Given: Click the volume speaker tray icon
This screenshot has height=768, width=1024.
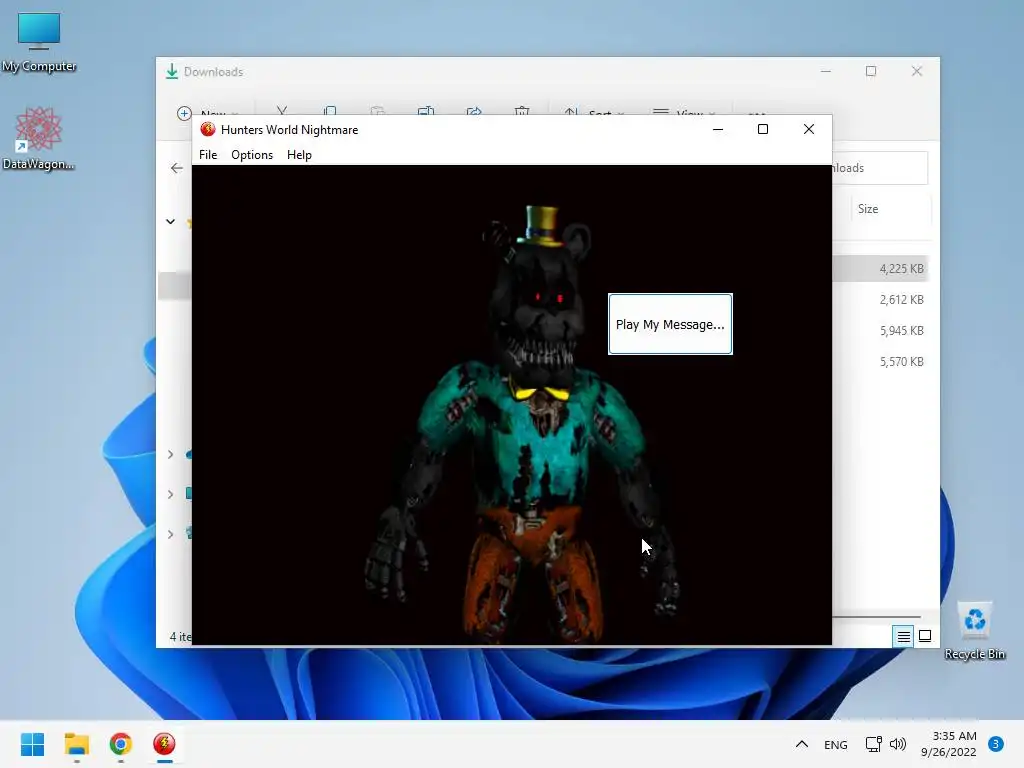Looking at the screenshot, I should pos(898,744).
